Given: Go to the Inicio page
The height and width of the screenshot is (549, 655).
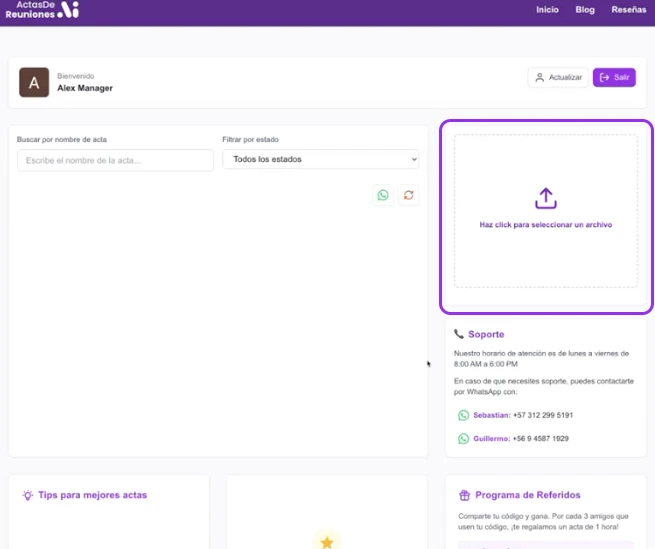Looking at the screenshot, I should click(x=547, y=10).
